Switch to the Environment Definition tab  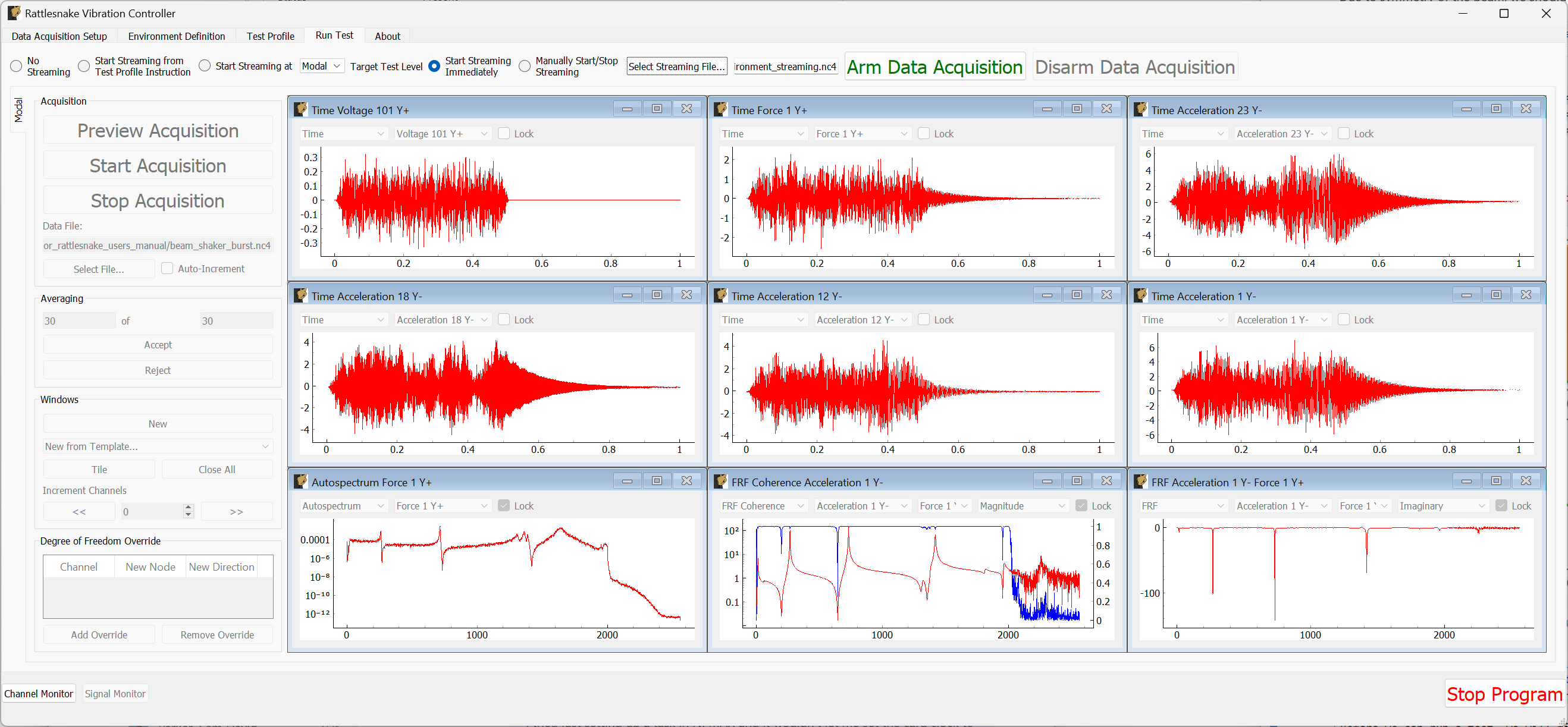click(x=177, y=36)
